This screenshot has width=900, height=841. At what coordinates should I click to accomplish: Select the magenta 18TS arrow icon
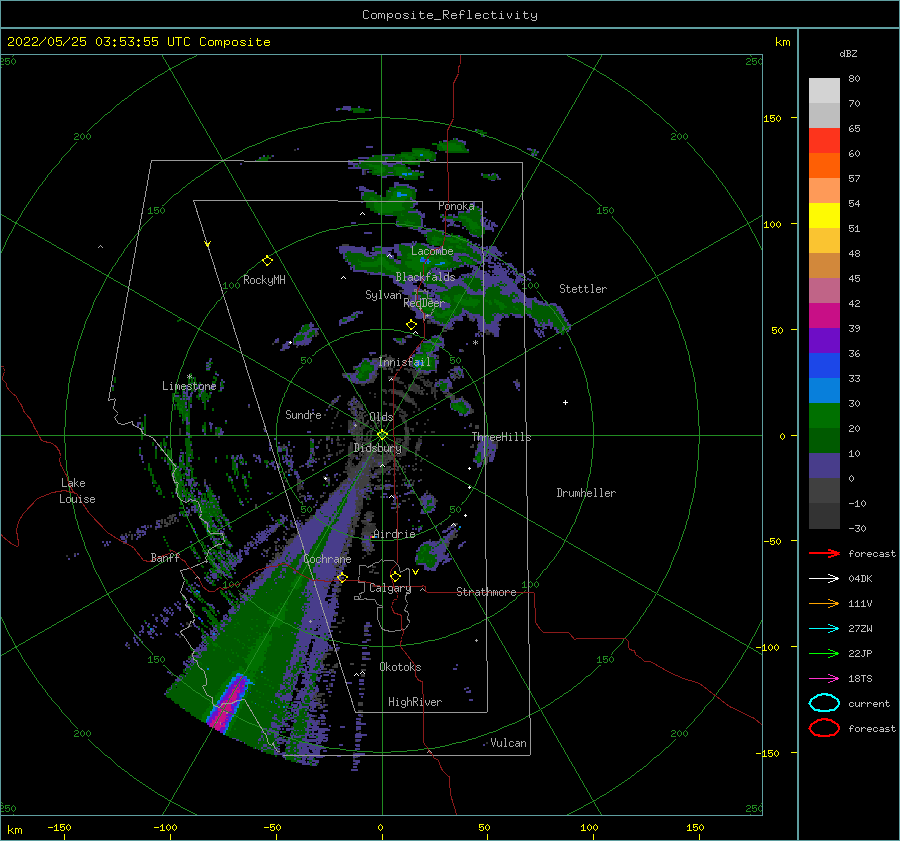[824, 679]
